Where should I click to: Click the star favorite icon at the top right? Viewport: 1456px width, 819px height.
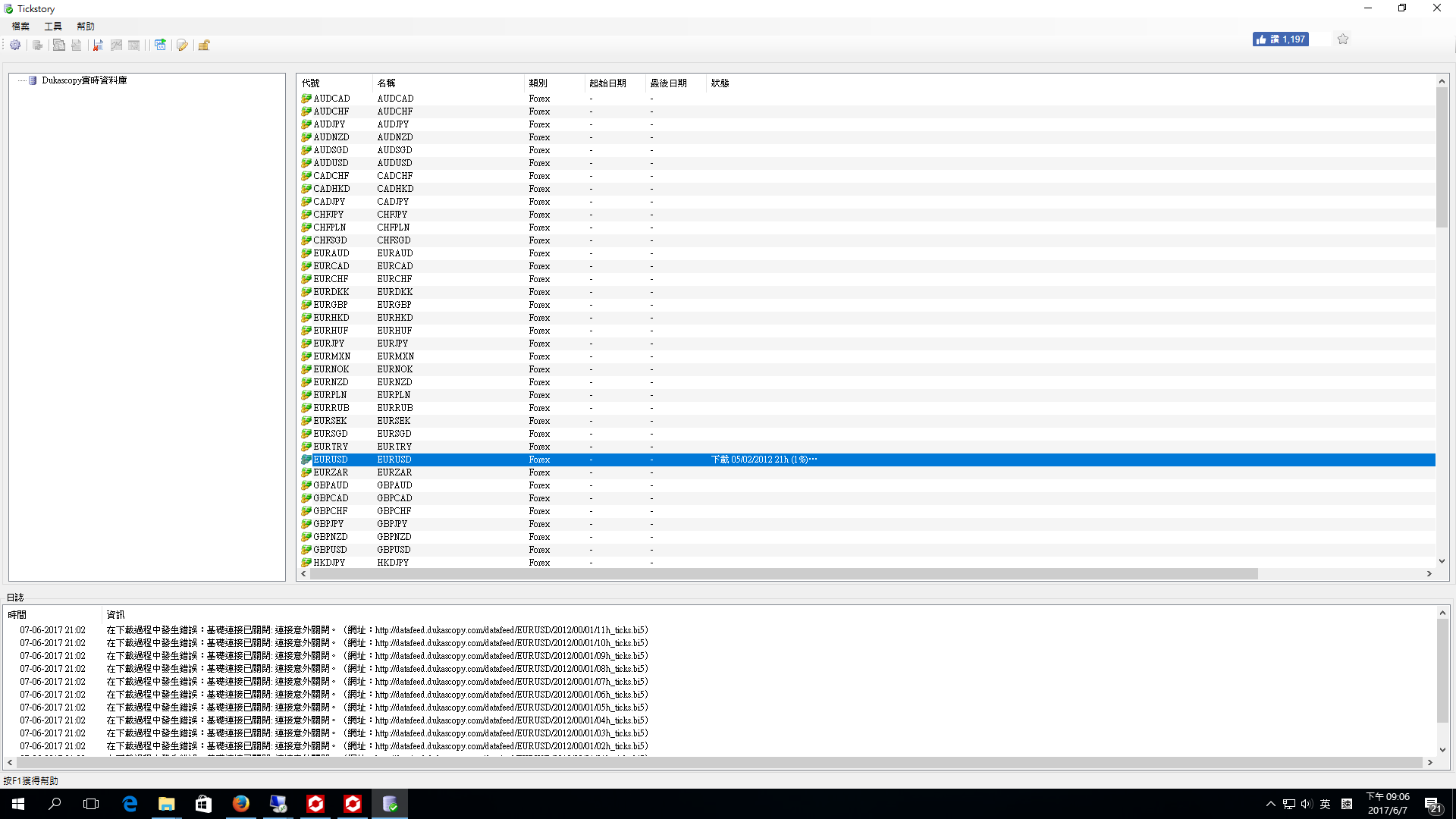1343,39
